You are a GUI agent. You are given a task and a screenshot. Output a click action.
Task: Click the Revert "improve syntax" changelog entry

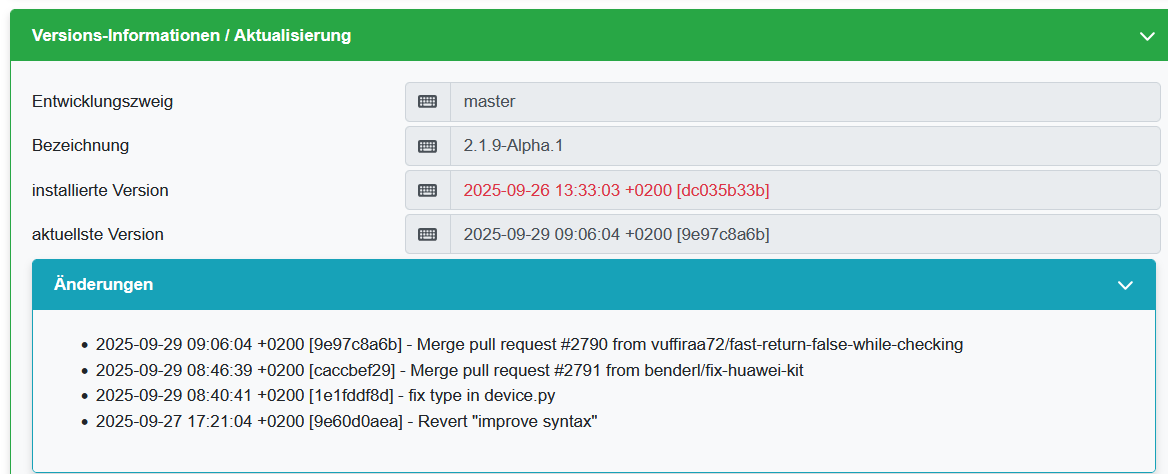click(346, 421)
